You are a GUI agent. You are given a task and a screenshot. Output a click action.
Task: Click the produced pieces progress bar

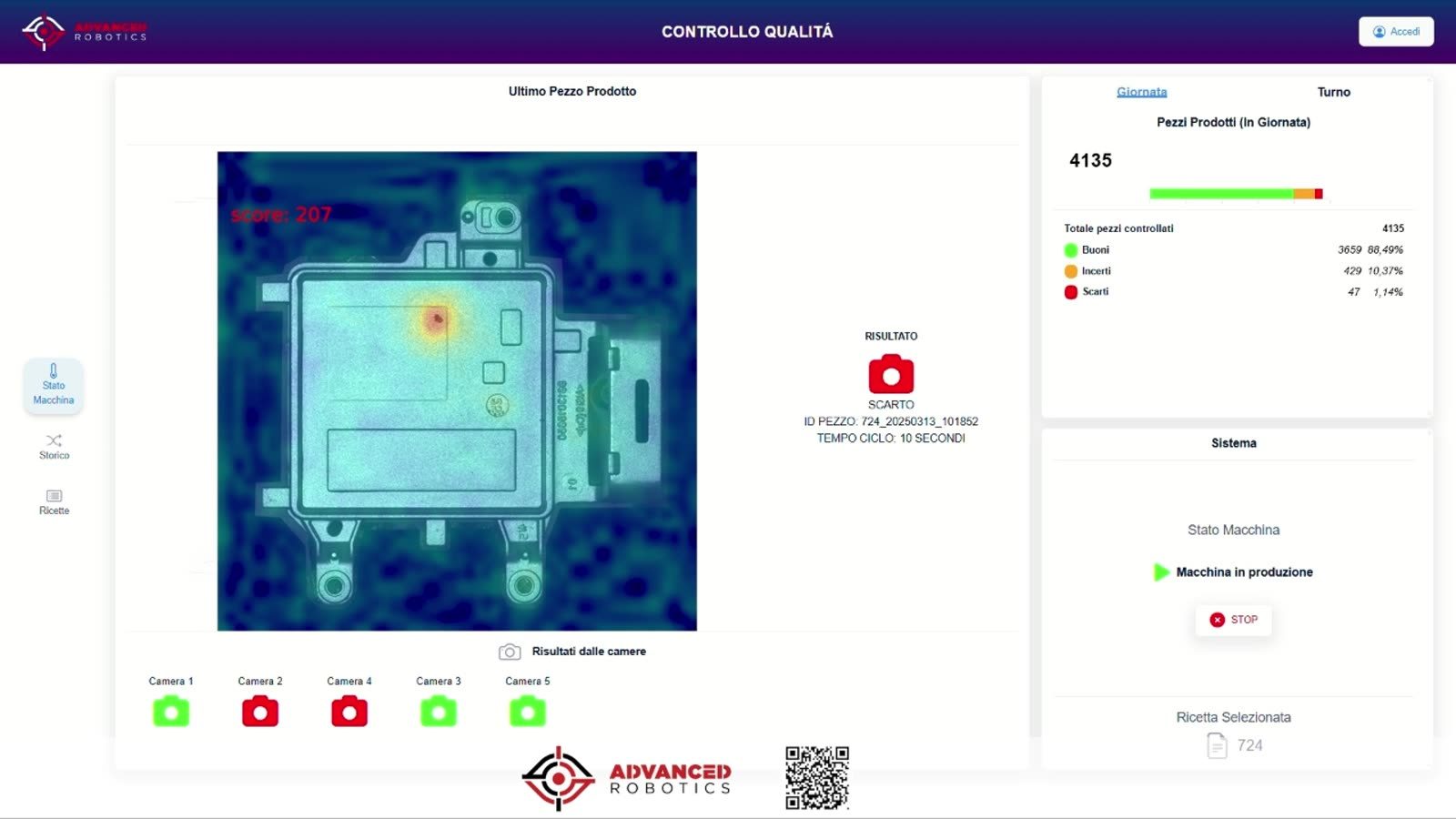(1236, 194)
